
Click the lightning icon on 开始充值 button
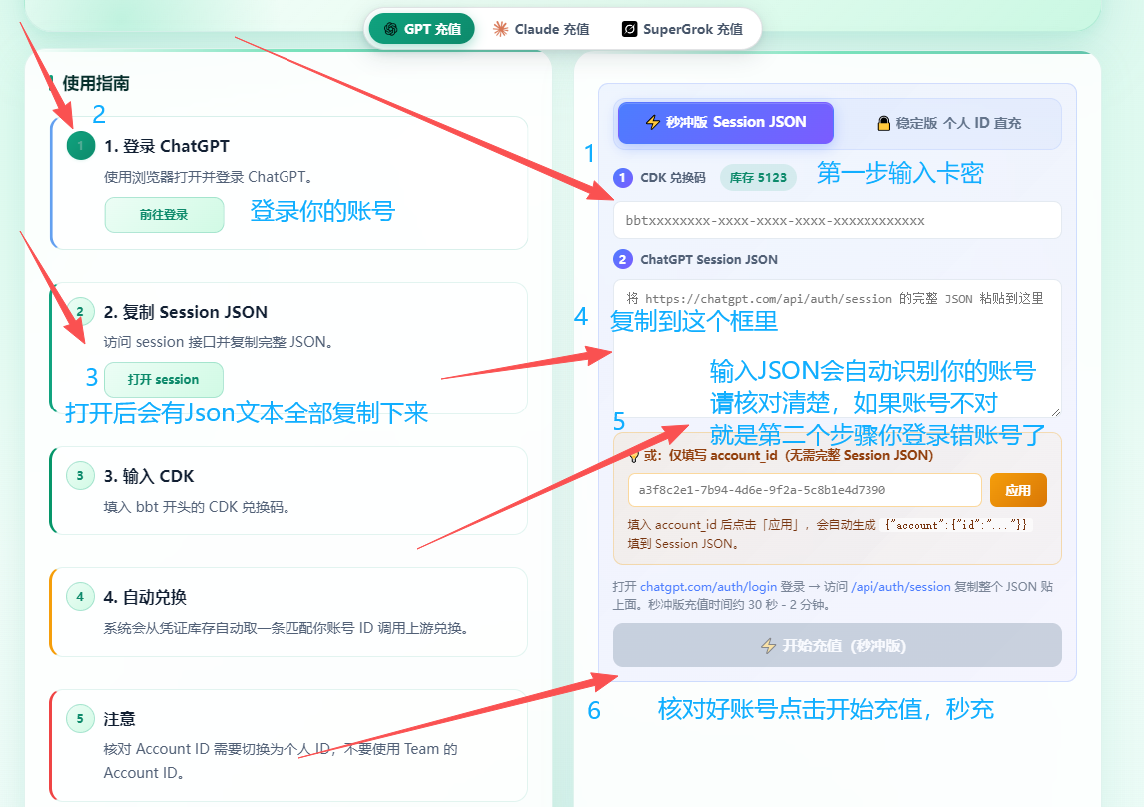click(x=769, y=646)
